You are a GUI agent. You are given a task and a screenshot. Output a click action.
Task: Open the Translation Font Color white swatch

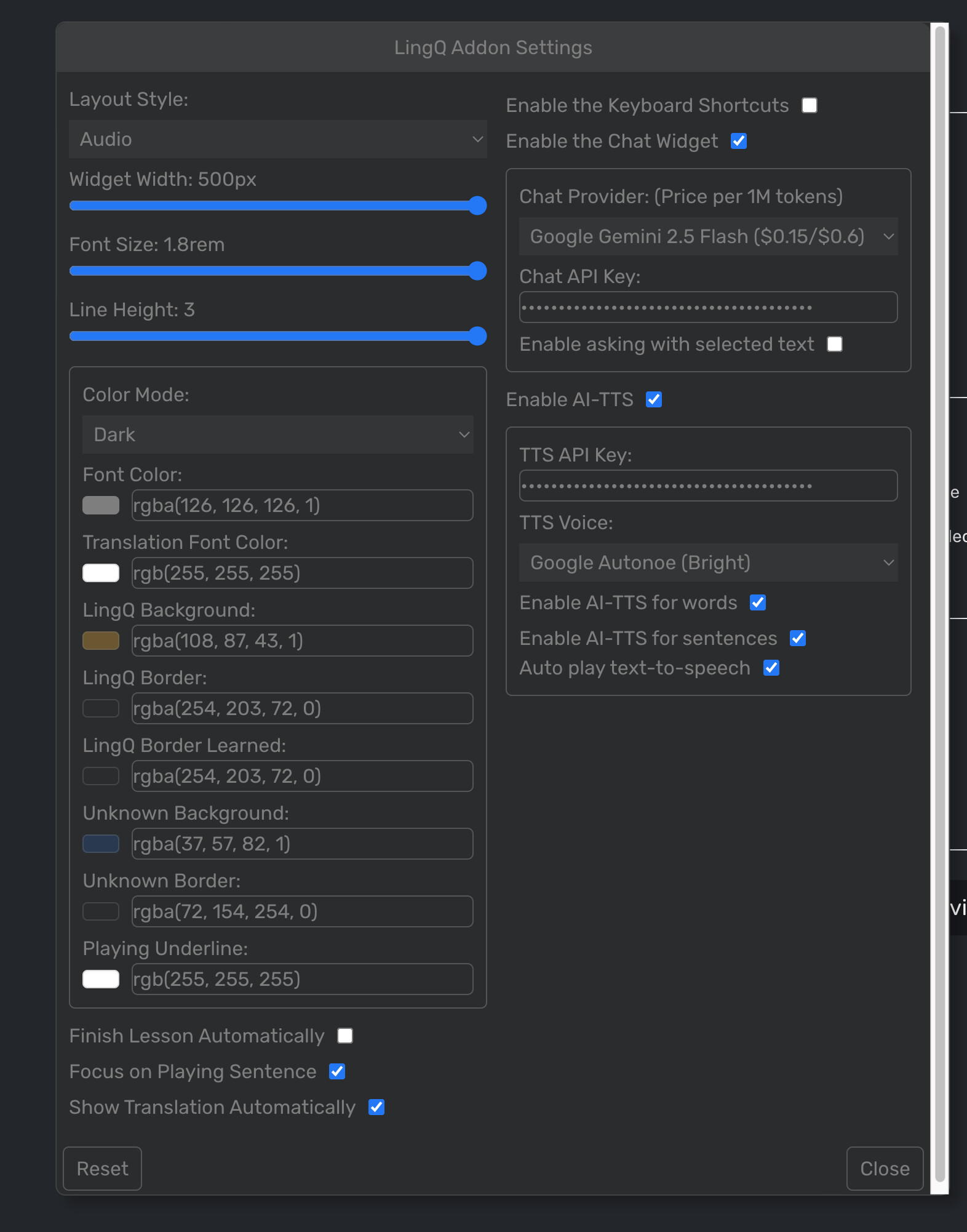pos(101,573)
